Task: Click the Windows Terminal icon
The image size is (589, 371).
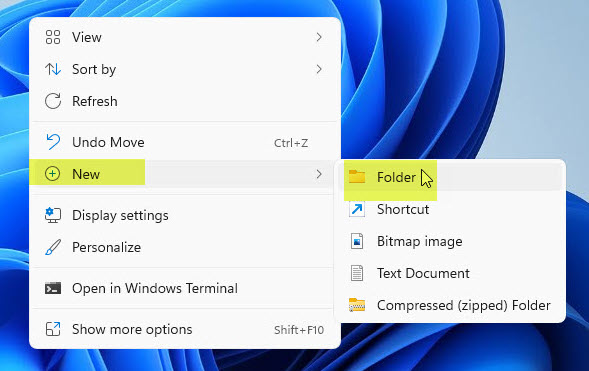Action: (53, 288)
